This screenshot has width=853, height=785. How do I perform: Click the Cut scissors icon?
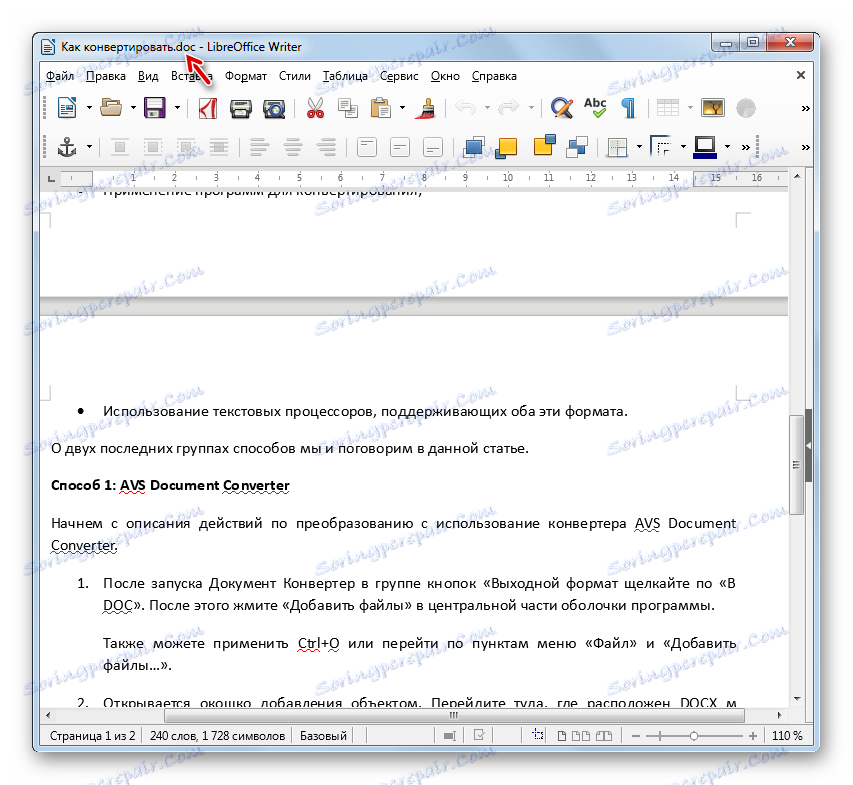coord(315,108)
